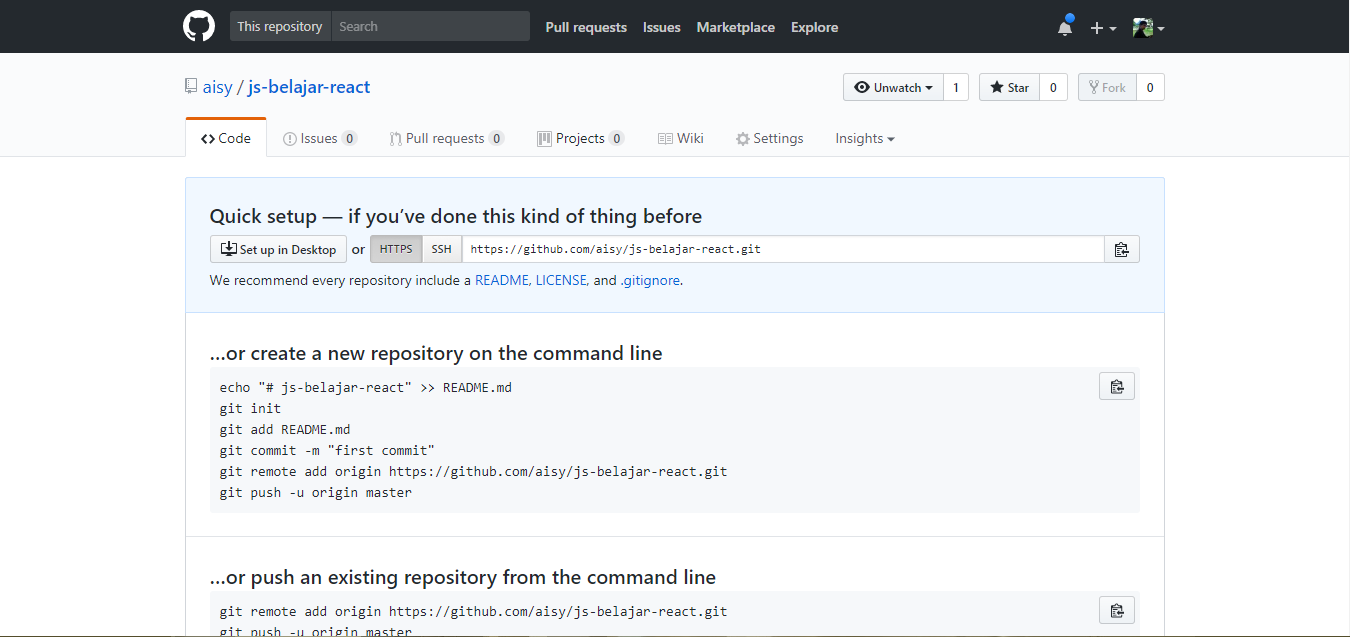Click the aisy owner link
This screenshot has height=637, width=1350.
217,87
